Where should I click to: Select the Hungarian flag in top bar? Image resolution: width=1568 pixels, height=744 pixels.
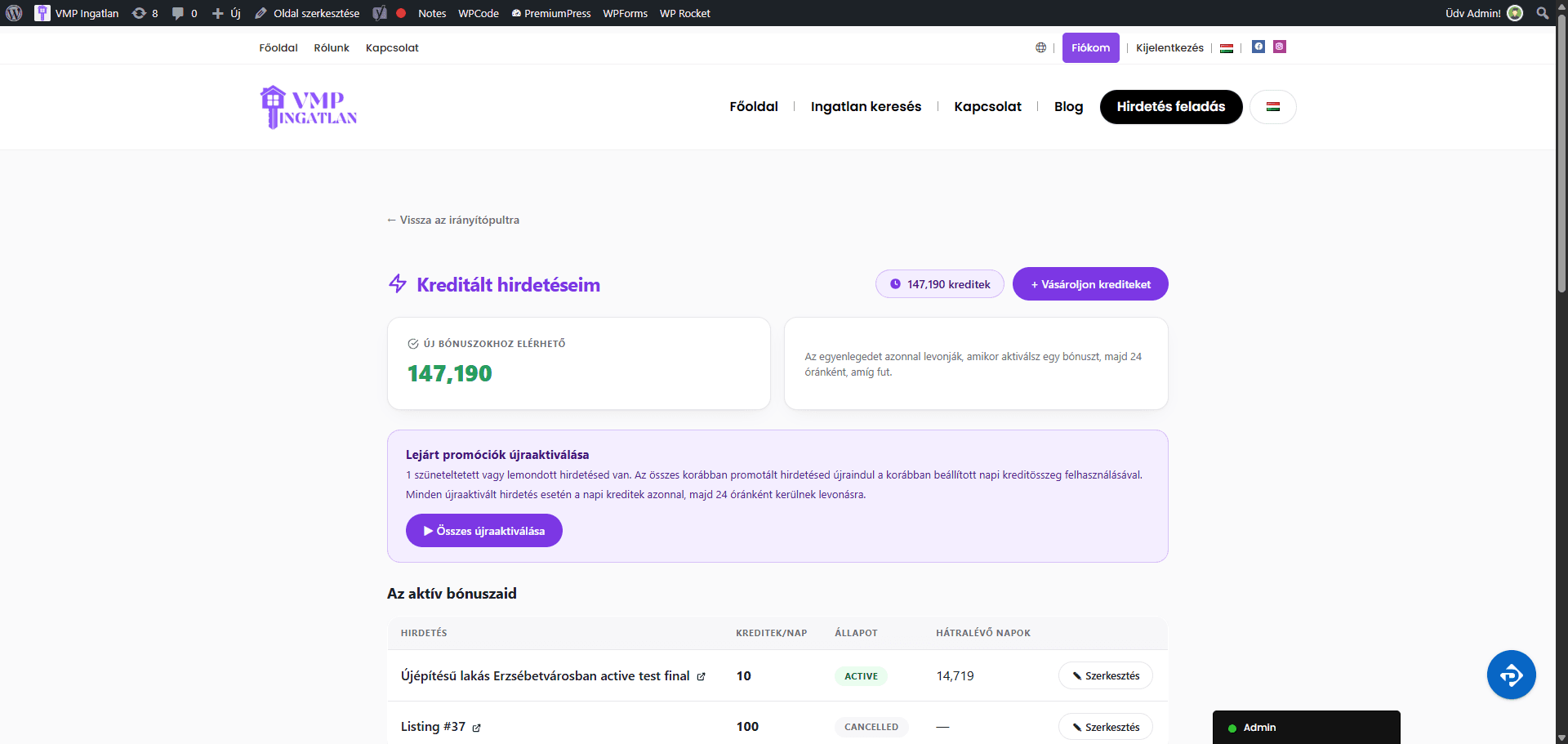click(x=1227, y=48)
